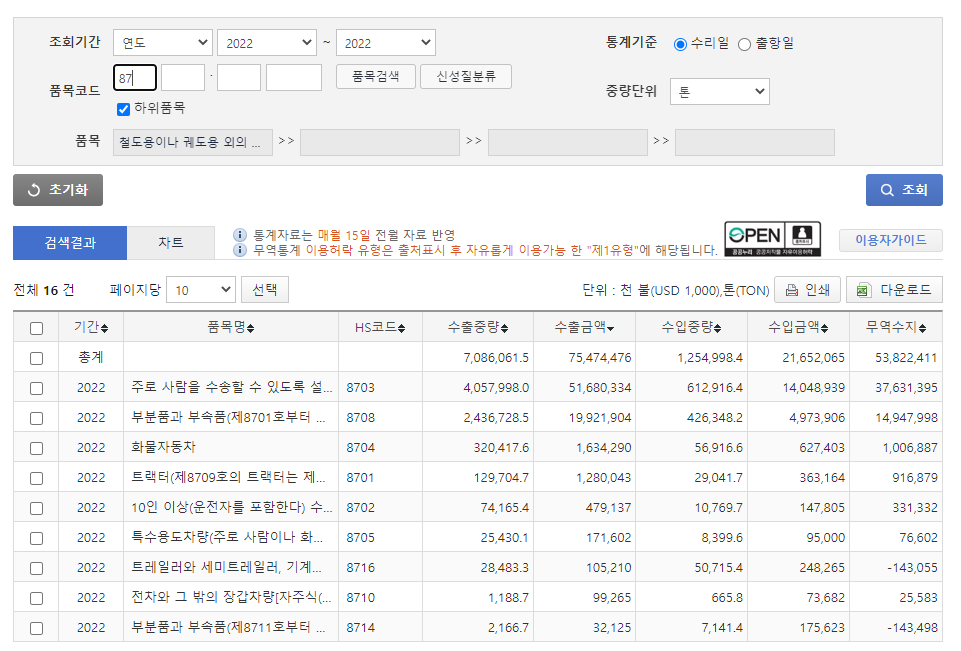Check the HS code 8714 row checkbox
Image resolution: width=961 pixels, height=651 pixels.
click(x=36, y=628)
